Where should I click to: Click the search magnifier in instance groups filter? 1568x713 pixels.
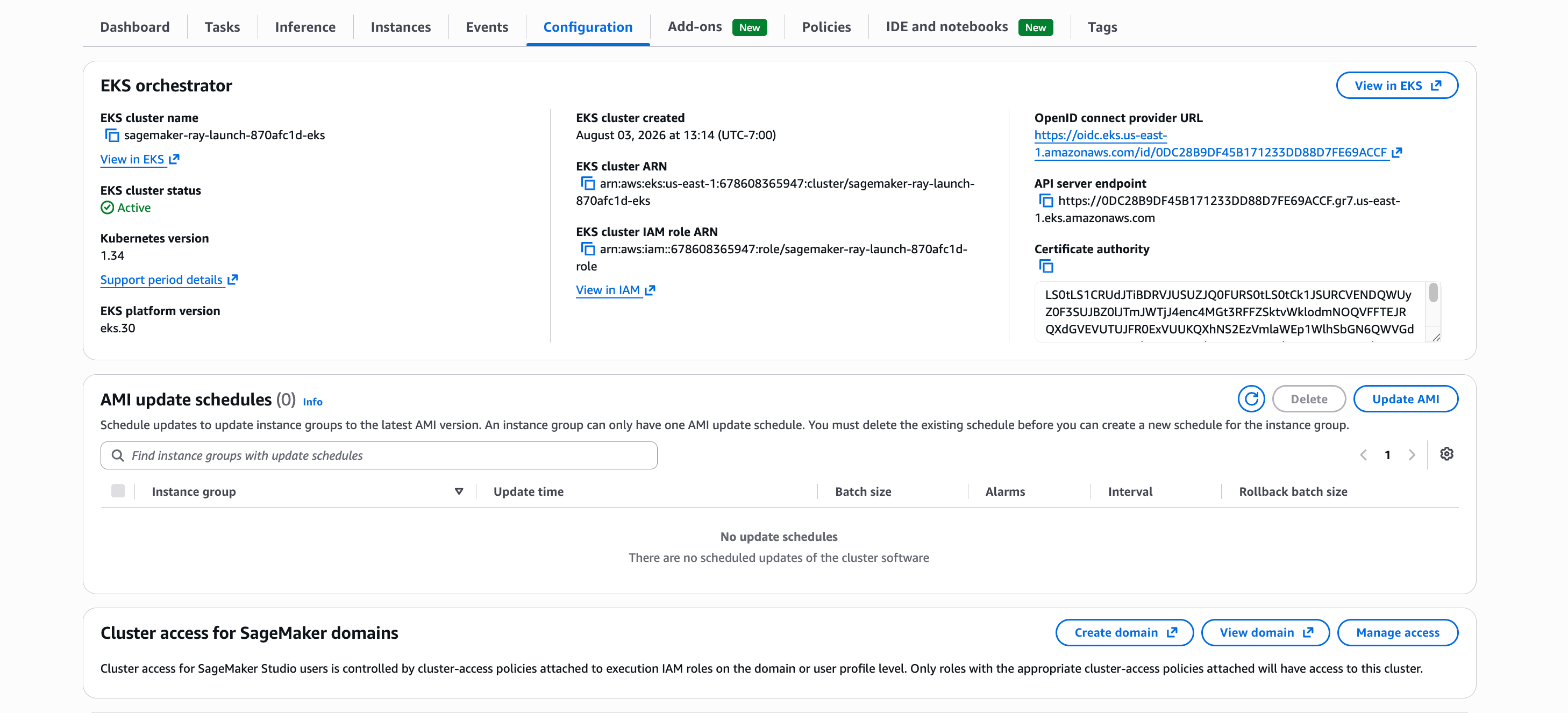[x=118, y=456]
